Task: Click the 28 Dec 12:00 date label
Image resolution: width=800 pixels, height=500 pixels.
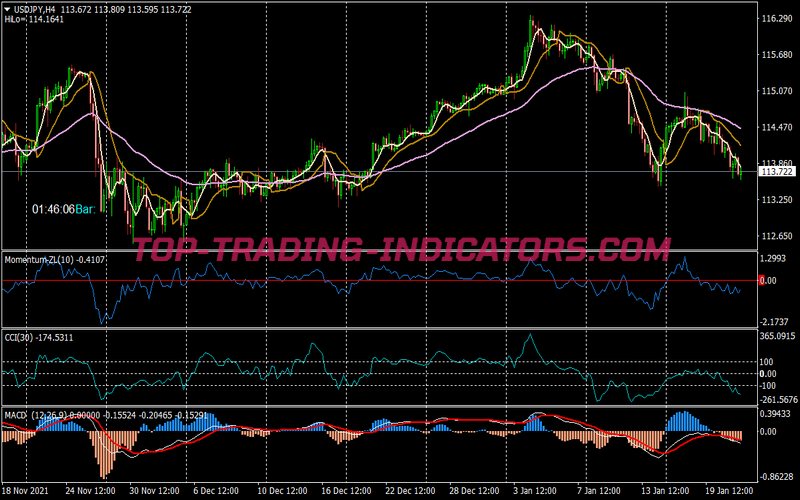Action: (474, 491)
